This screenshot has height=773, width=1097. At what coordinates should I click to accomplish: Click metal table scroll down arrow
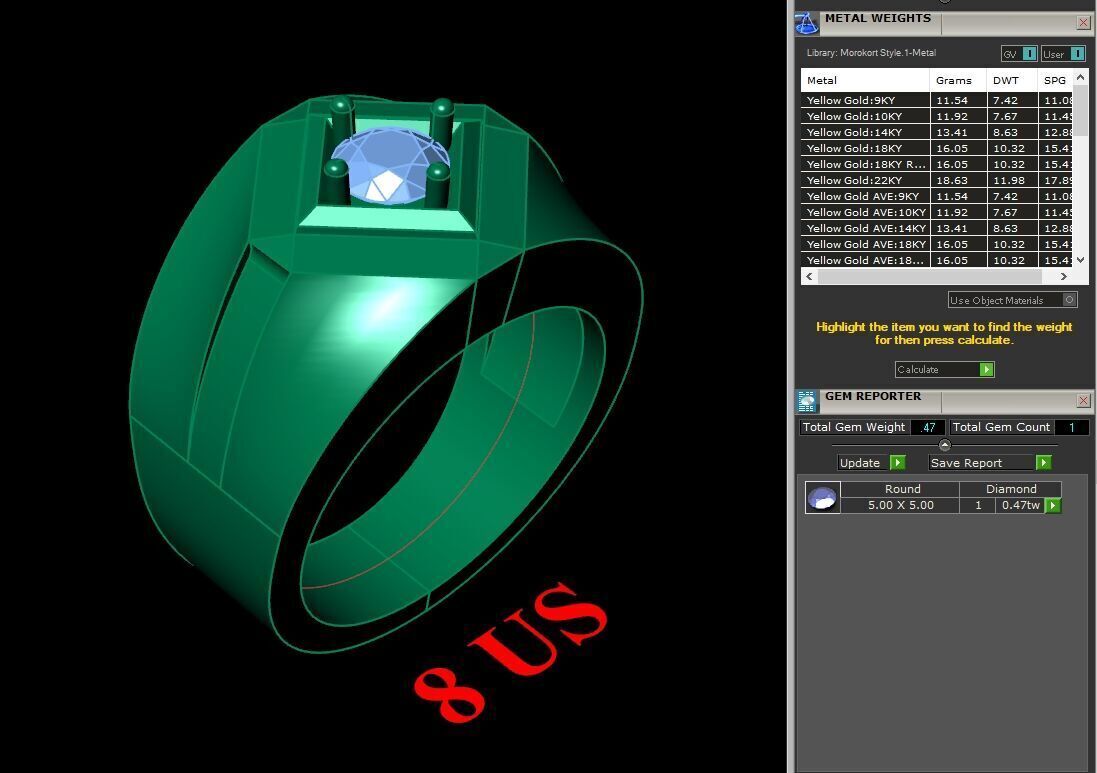(x=1080, y=260)
